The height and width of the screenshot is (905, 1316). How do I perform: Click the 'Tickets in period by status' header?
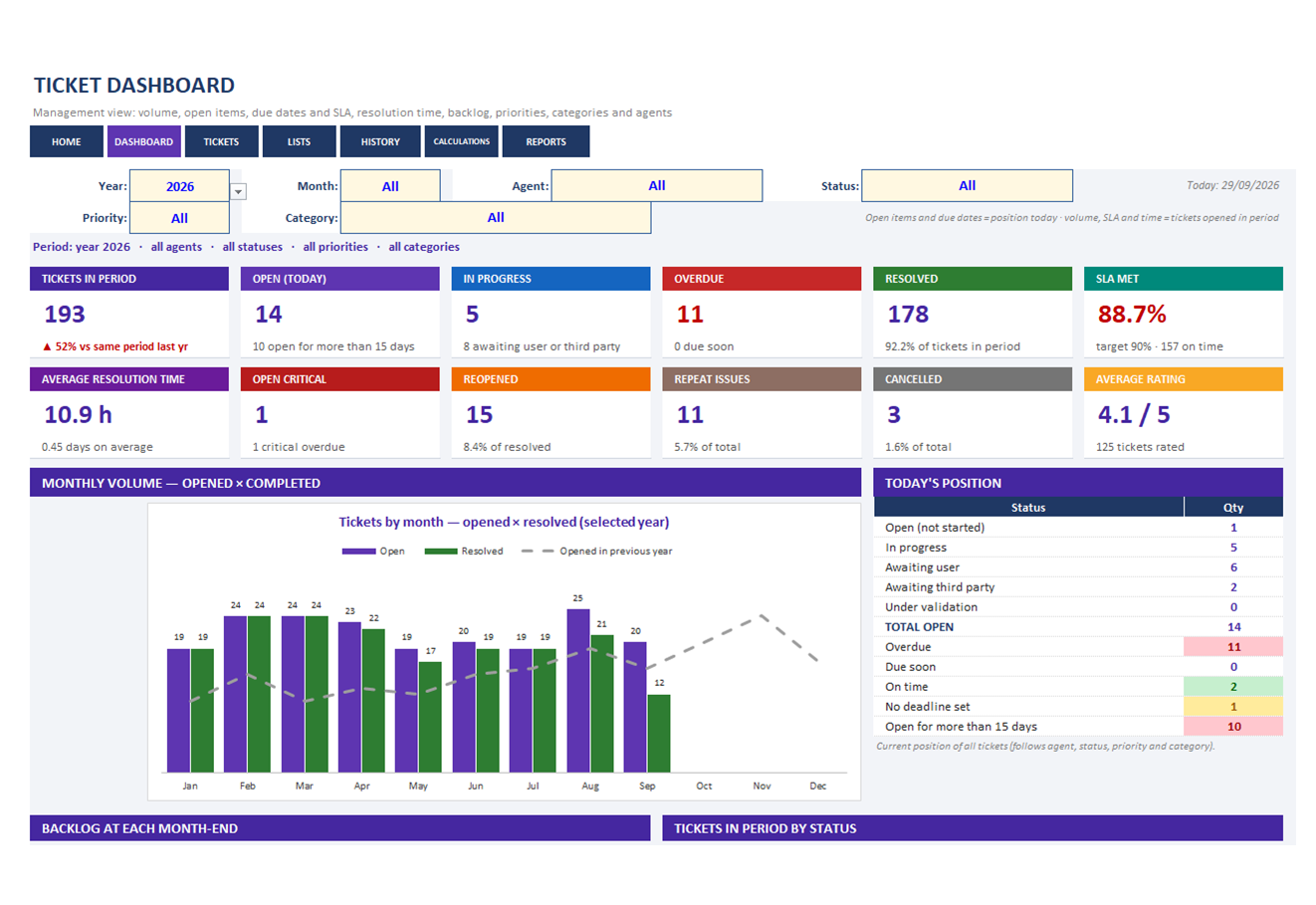tap(973, 828)
